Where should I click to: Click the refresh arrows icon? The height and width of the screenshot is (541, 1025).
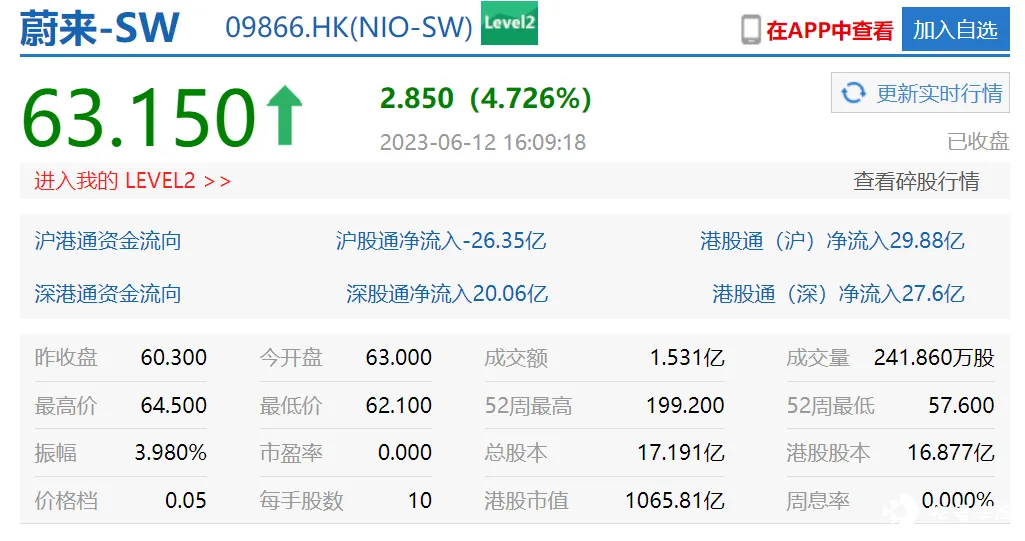853,93
